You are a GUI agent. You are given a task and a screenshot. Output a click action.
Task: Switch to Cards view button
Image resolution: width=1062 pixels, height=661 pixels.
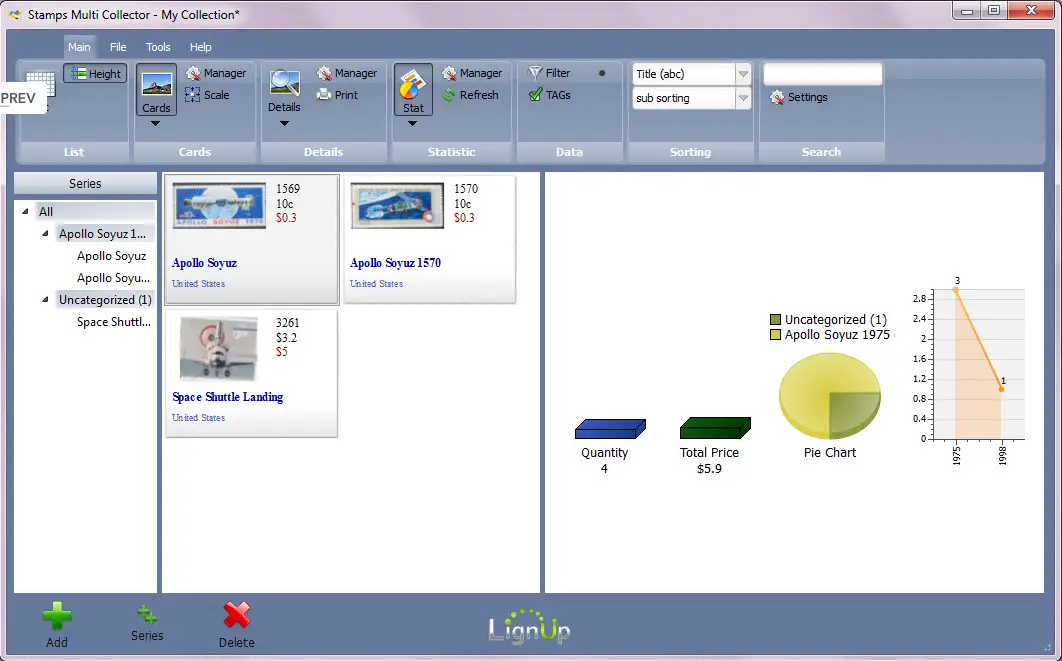[156, 89]
